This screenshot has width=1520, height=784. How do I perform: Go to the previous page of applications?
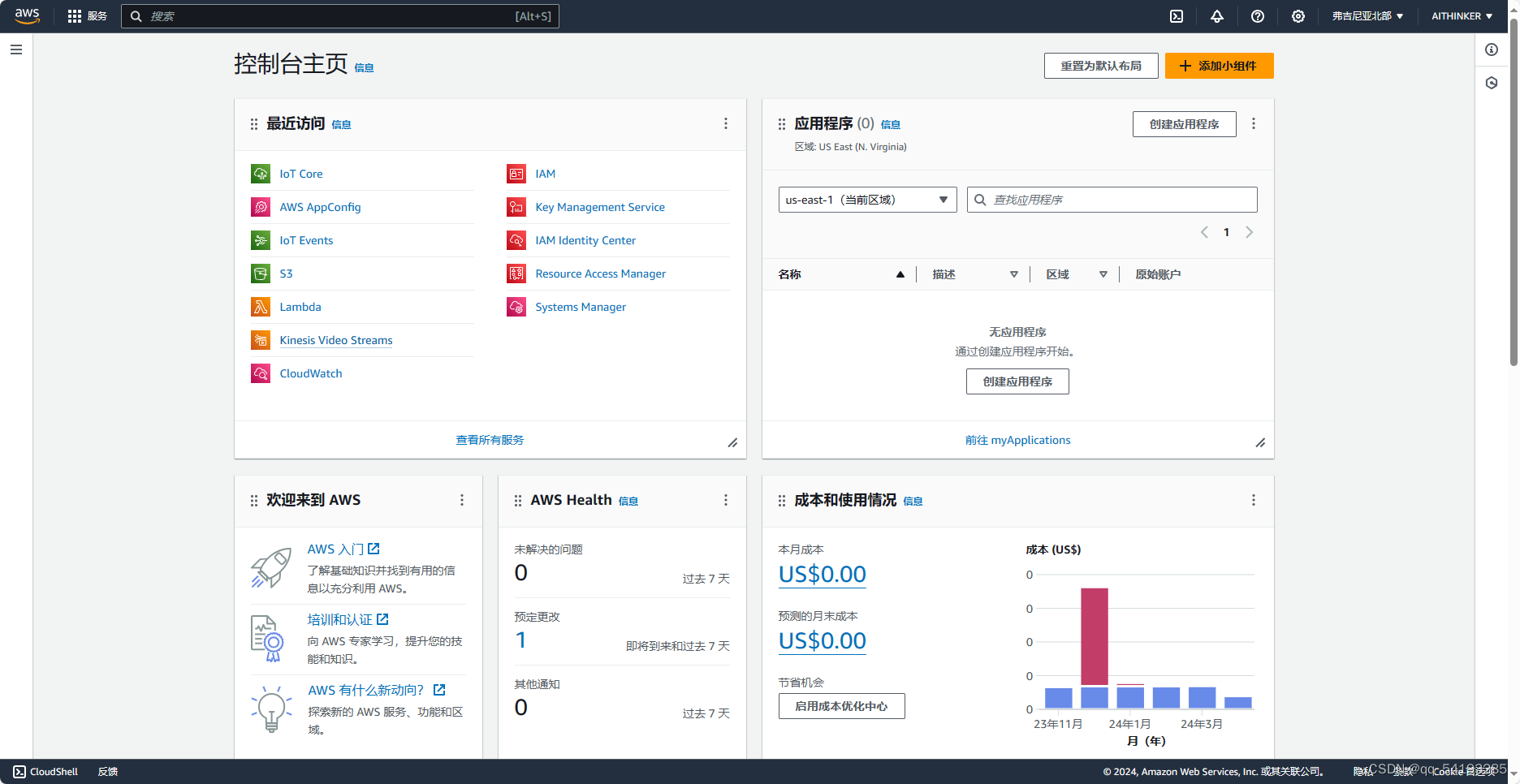(1204, 232)
